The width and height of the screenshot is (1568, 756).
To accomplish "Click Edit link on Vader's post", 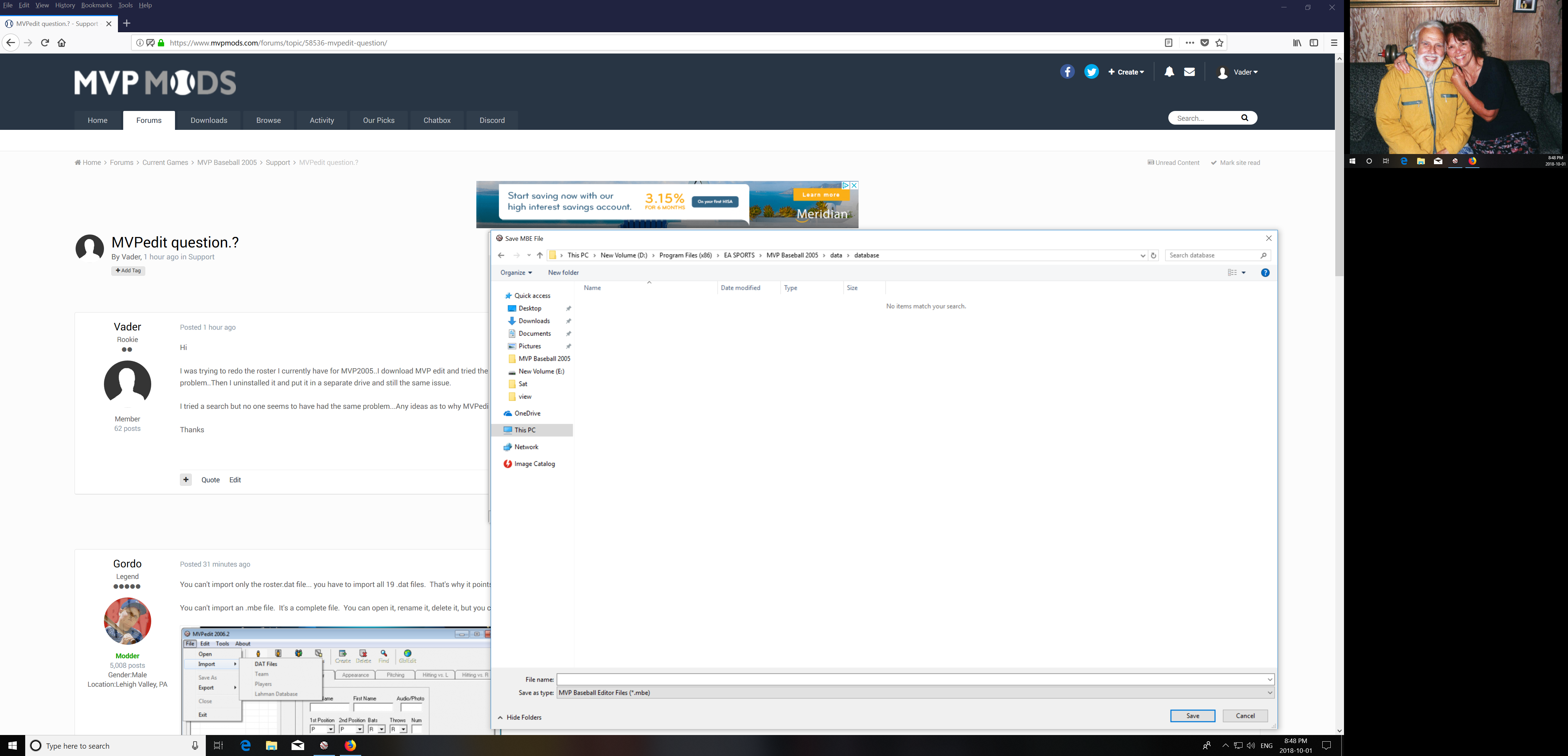I will pos(235,480).
